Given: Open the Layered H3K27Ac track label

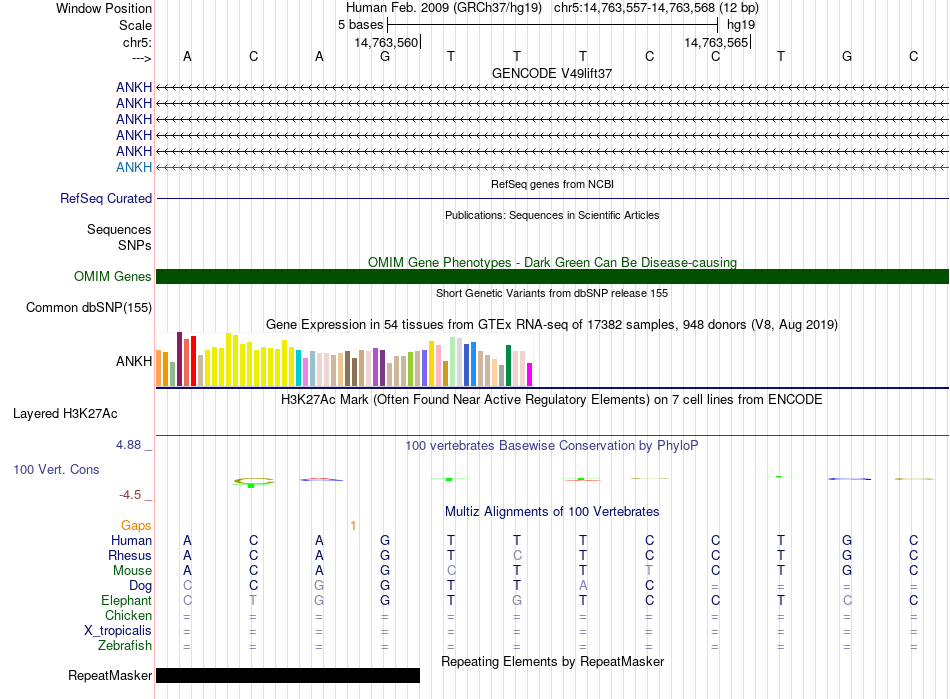Looking at the screenshot, I should point(65,413).
